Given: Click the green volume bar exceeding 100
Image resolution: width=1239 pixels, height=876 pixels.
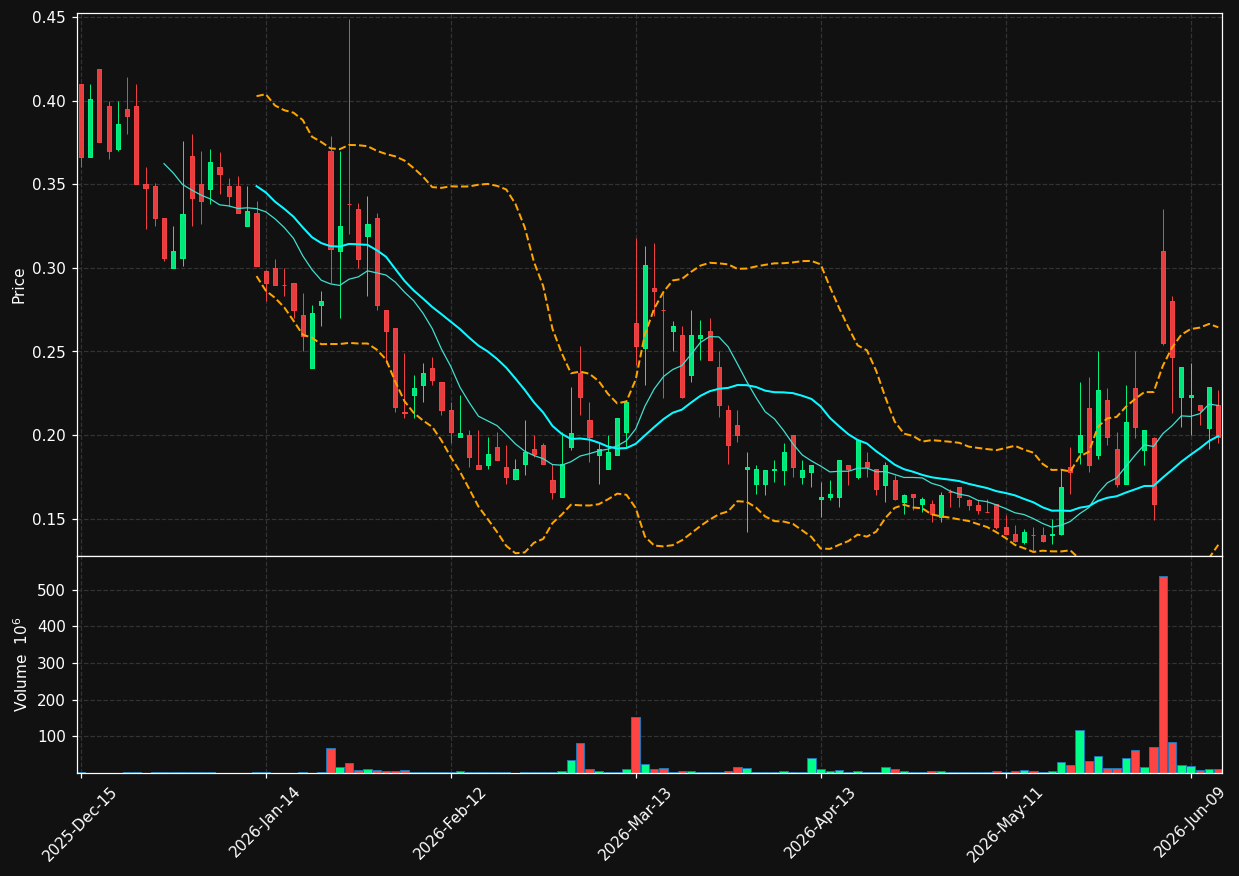Looking at the screenshot, I should [x=1080, y=752].
